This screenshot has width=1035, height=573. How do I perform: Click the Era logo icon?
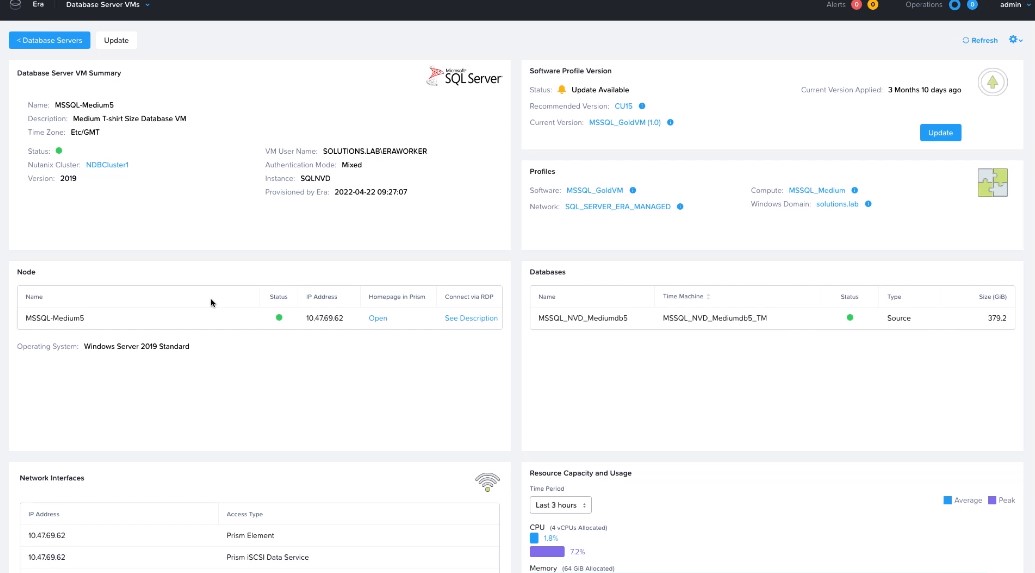(x=15, y=5)
